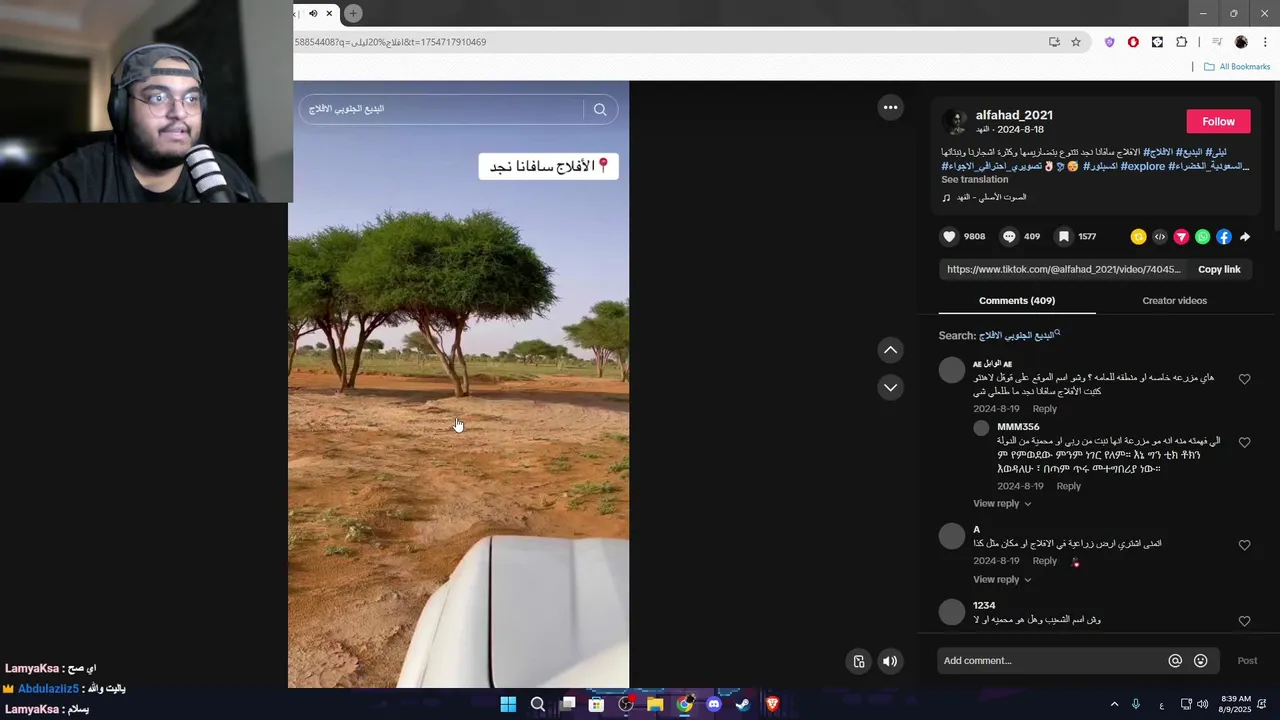Image resolution: width=1280 pixels, height=720 pixels.
Task: Go to next video with down arrow
Action: 890,387
